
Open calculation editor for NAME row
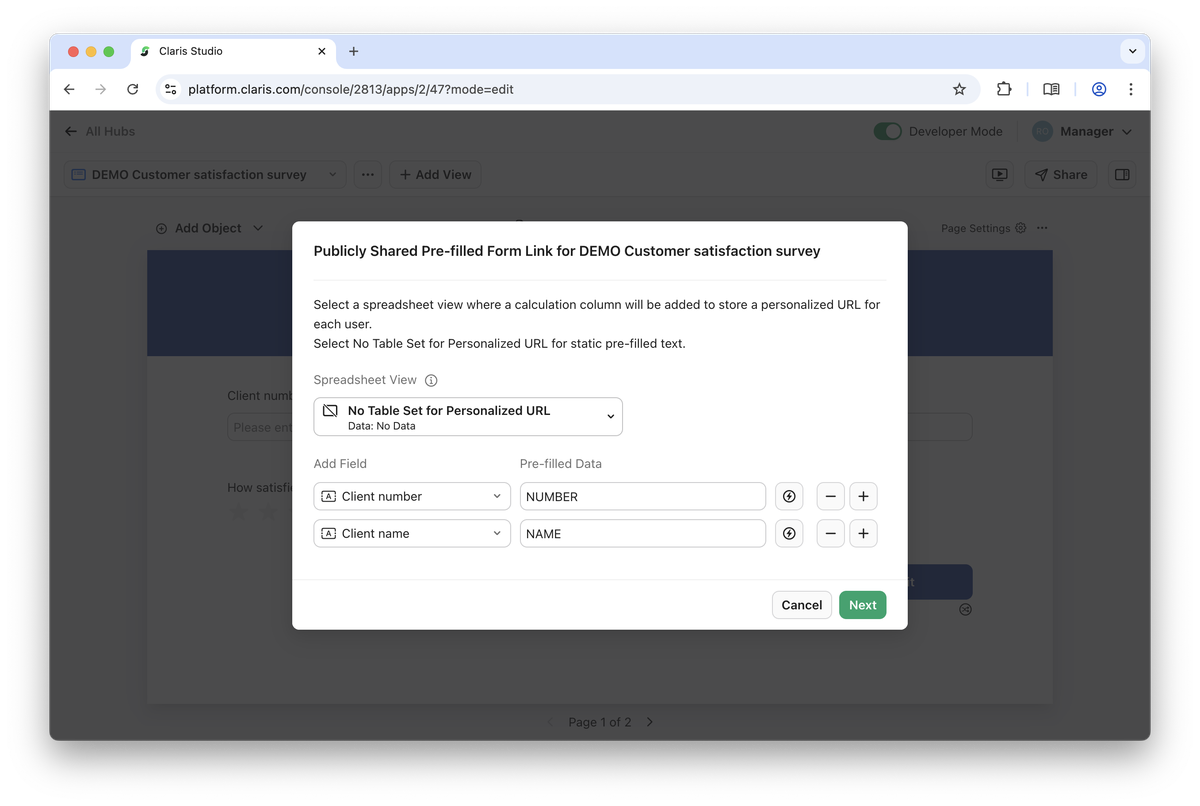pyautogui.click(x=789, y=534)
